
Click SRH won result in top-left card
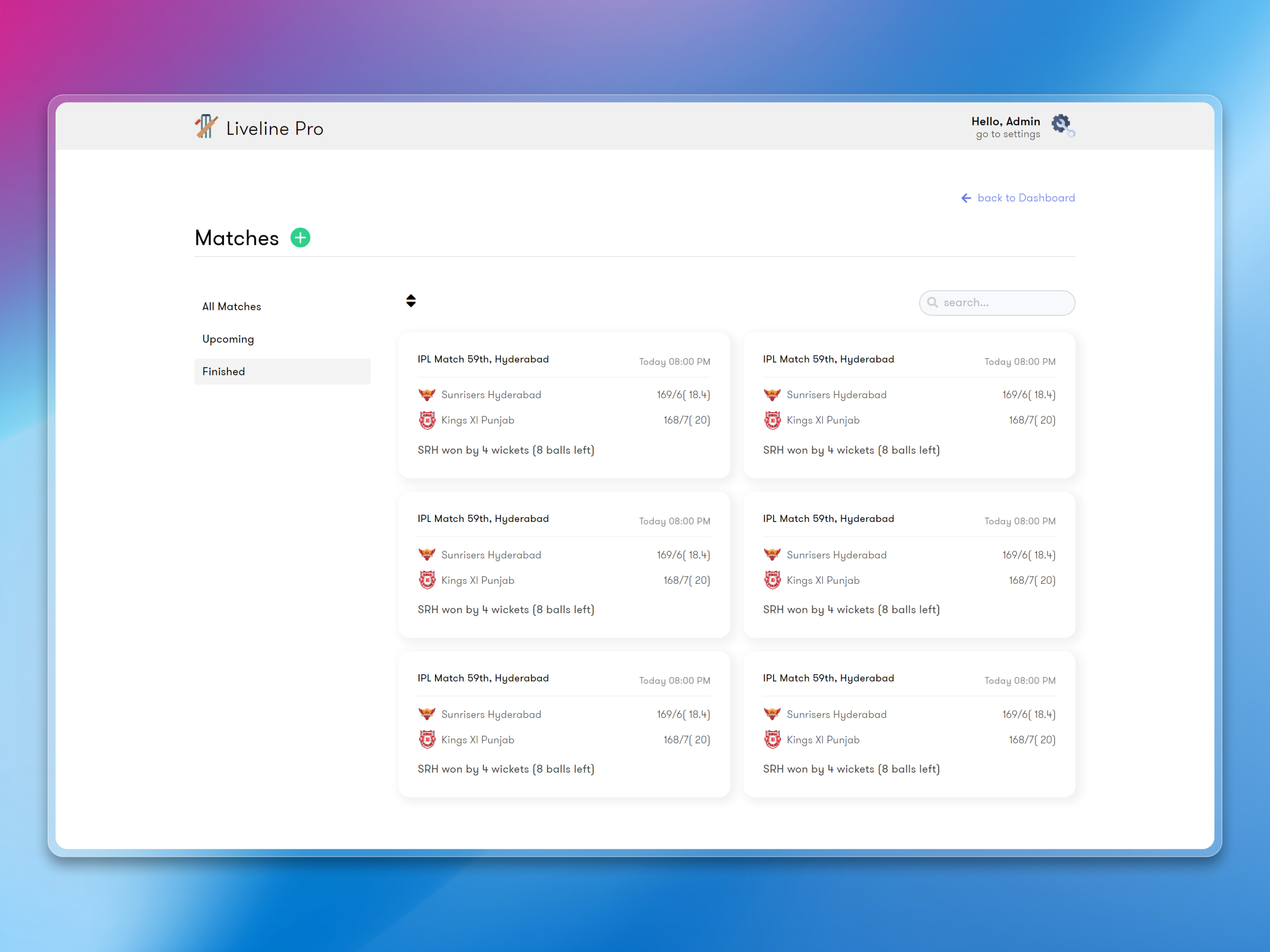(x=506, y=451)
